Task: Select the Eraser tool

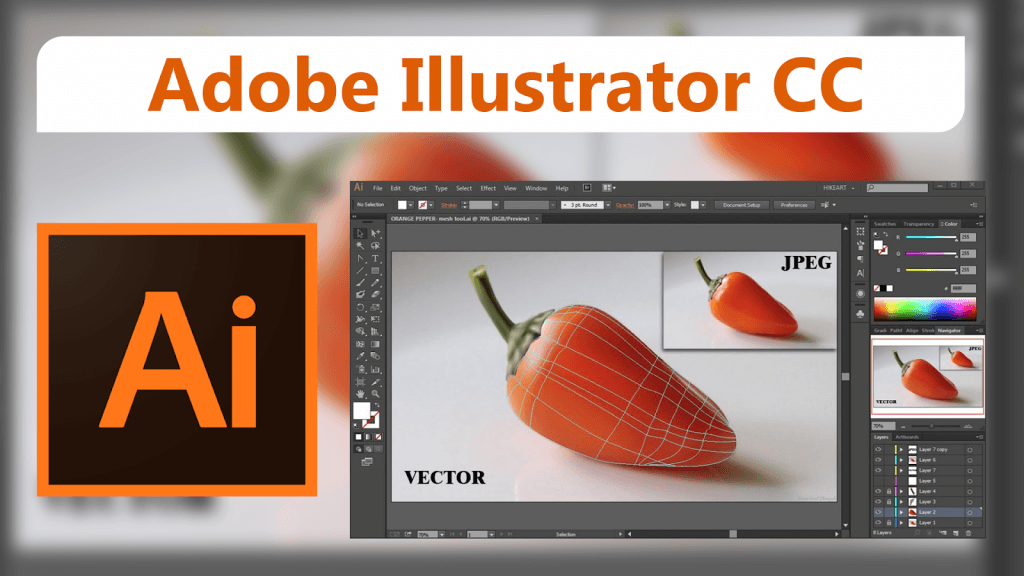Action: pos(375,295)
